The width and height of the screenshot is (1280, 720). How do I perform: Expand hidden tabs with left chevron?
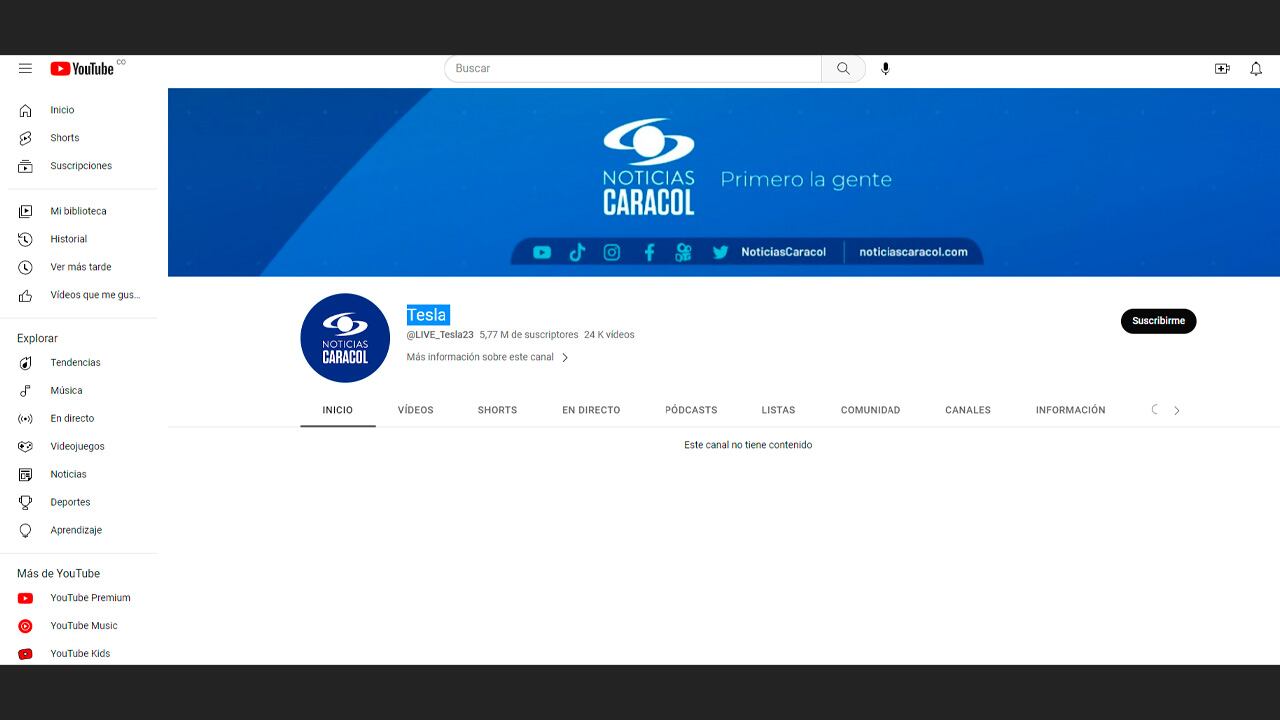pyautogui.click(x=1155, y=410)
